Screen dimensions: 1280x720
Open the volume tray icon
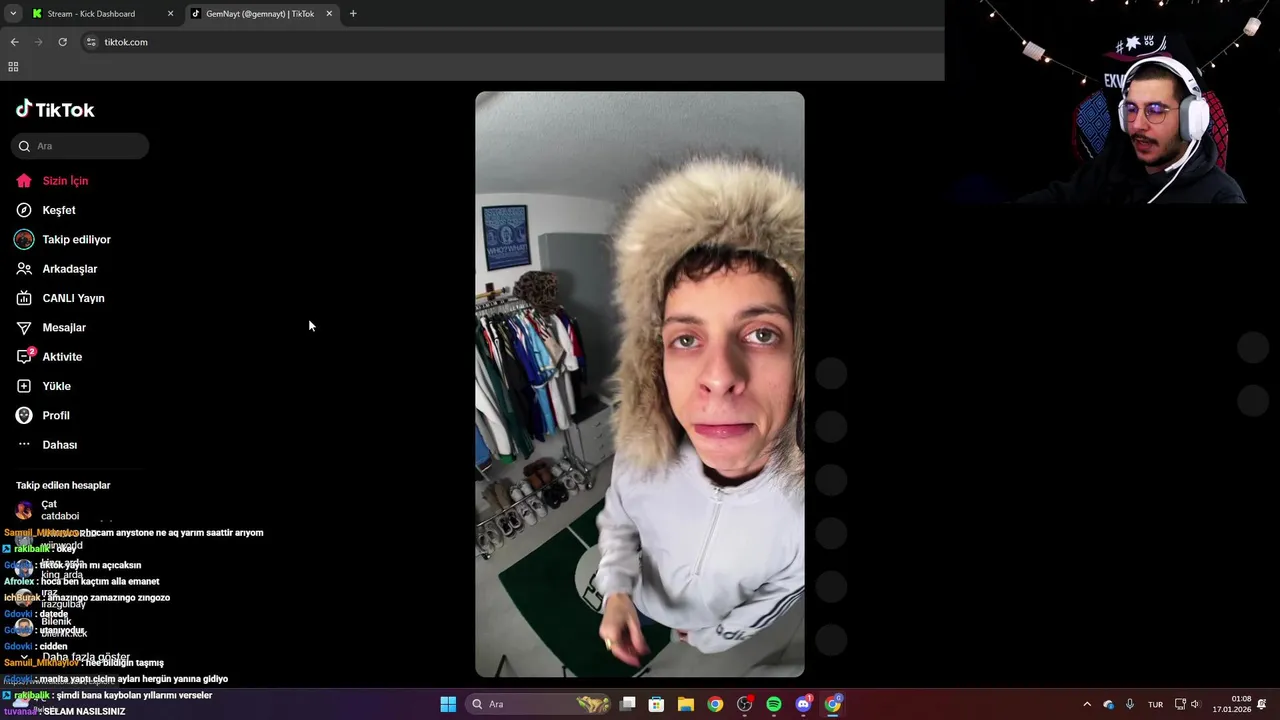point(1195,704)
